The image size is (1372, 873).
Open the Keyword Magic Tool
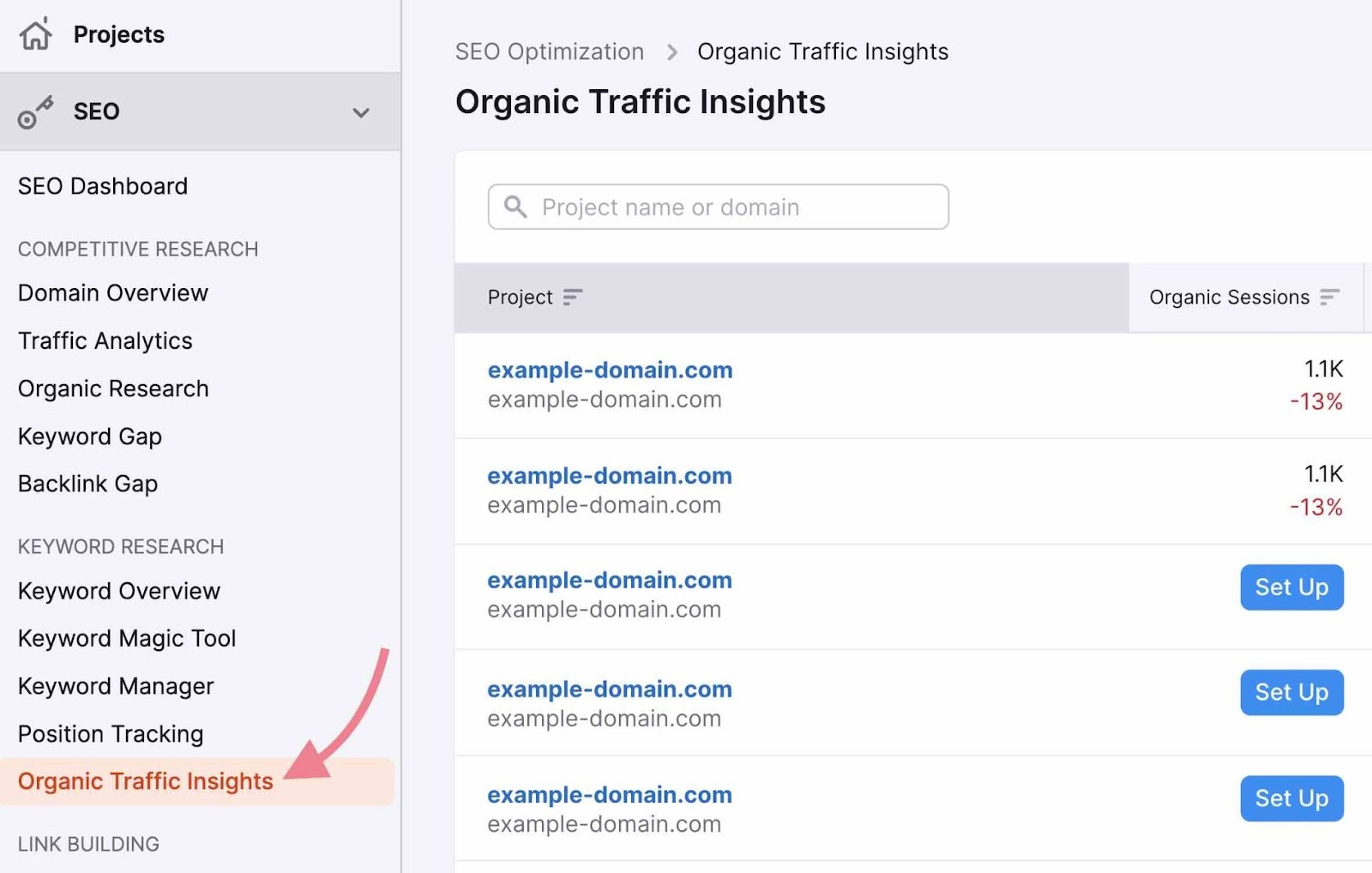(126, 638)
